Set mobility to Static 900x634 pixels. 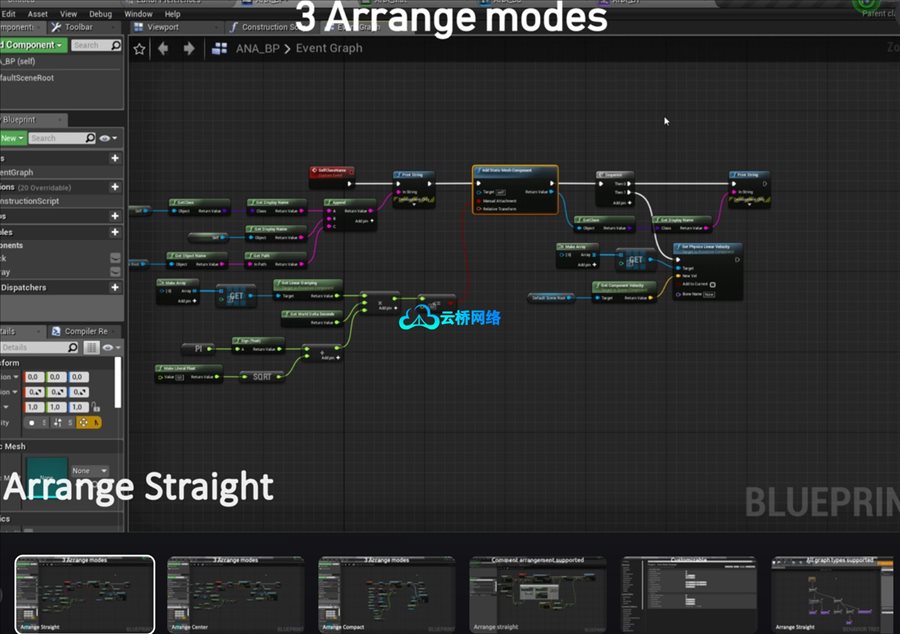pyautogui.click(x=36, y=422)
